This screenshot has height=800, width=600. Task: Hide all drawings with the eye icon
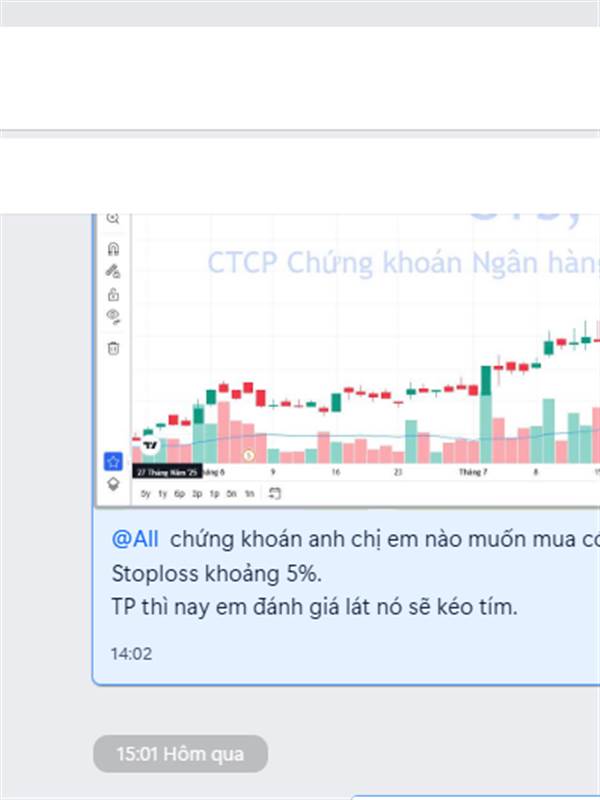[113, 316]
